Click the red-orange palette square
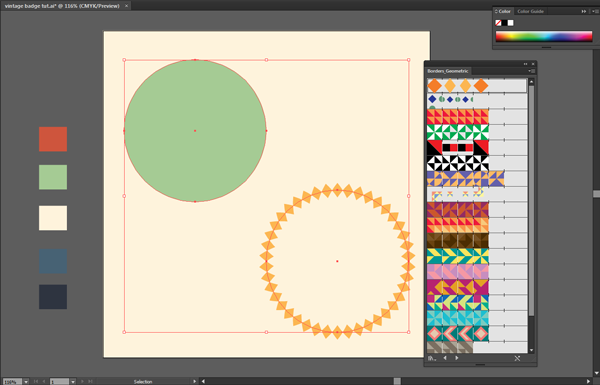This screenshot has width=600, height=385. pyautogui.click(x=53, y=139)
